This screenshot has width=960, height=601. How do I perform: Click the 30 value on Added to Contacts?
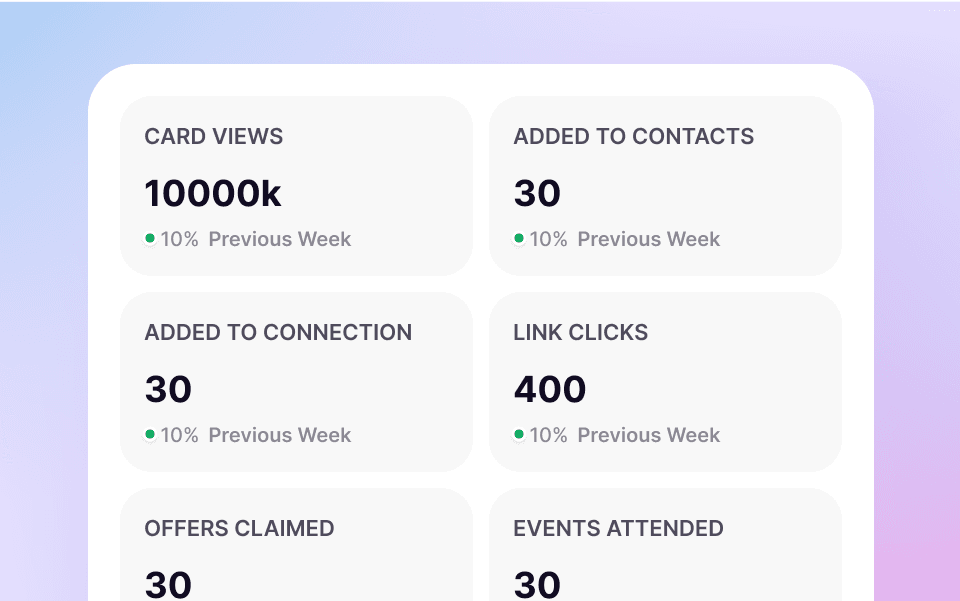point(537,193)
